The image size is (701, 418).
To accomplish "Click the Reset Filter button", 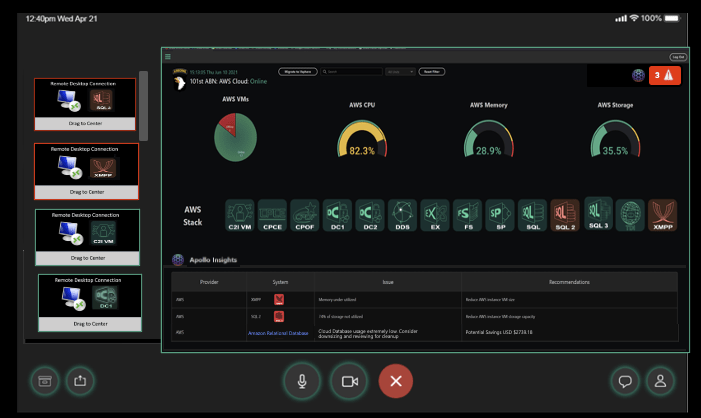I will (431, 72).
